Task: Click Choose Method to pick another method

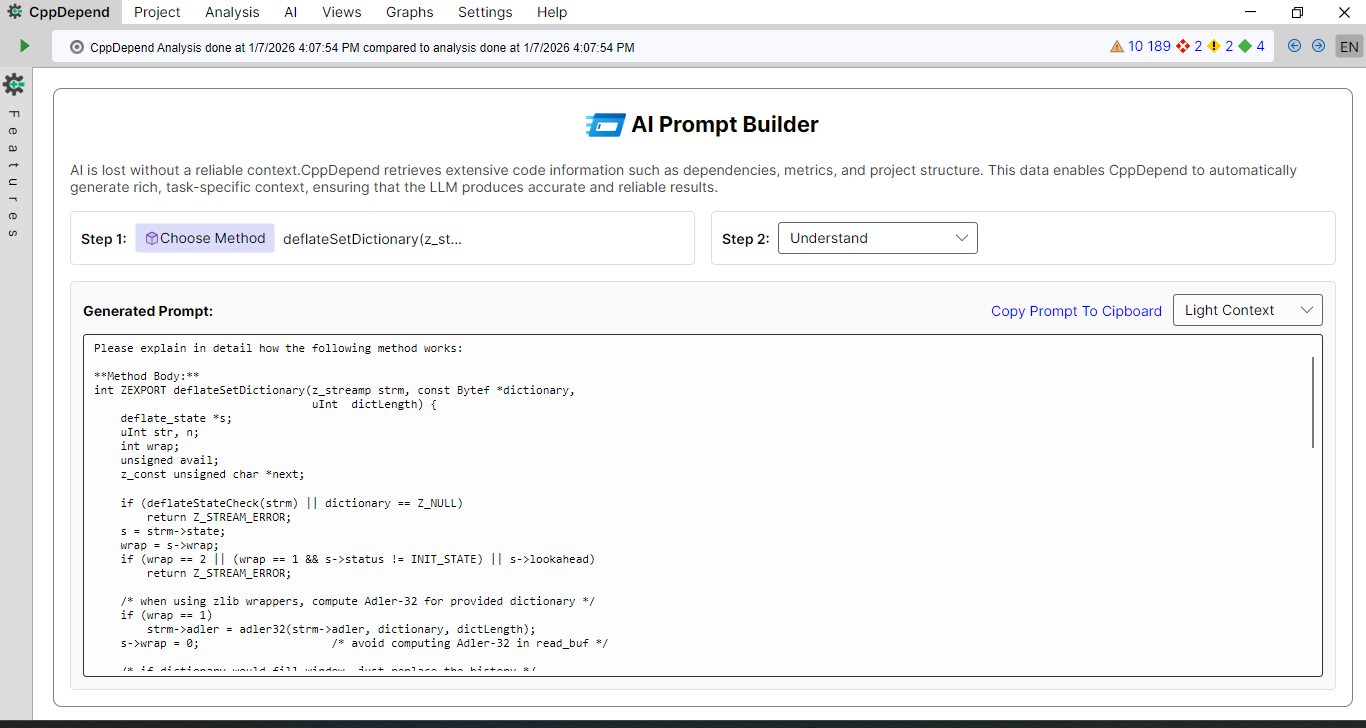Action: [204, 237]
